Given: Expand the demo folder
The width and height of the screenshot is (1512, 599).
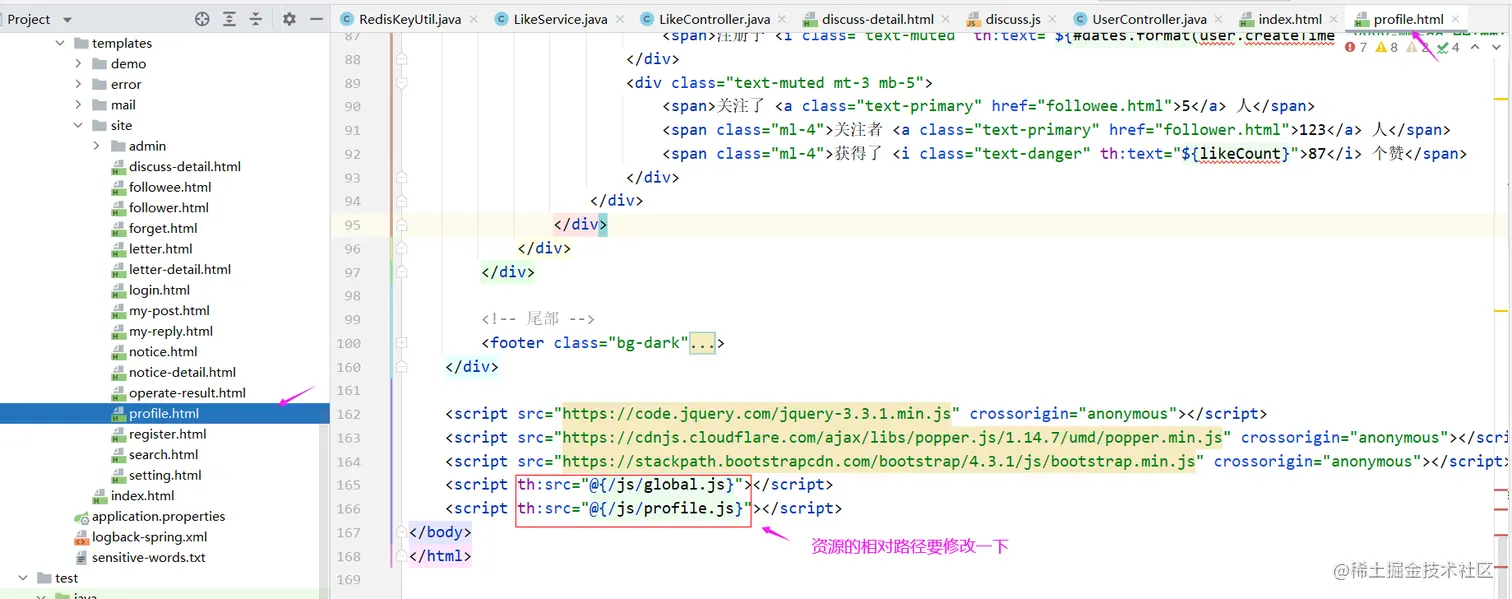Looking at the screenshot, I should pos(79,63).
